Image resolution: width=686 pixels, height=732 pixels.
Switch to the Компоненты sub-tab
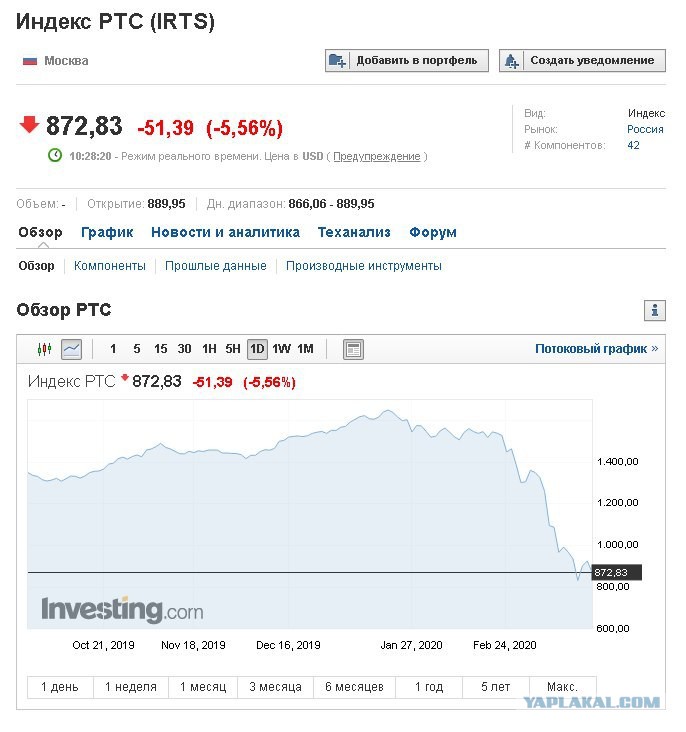(110, 266)
